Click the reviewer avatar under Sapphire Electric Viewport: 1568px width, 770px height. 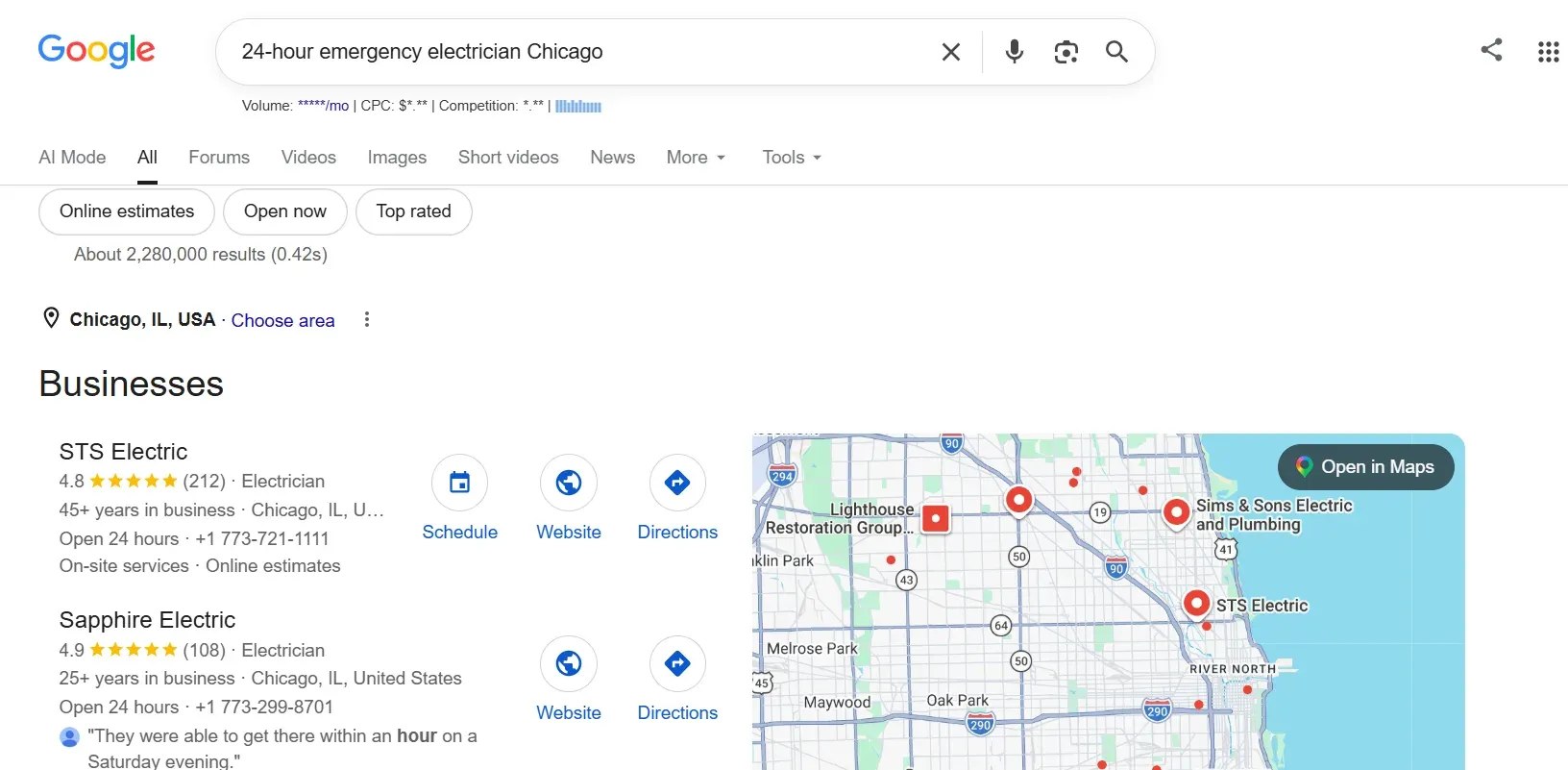click(69, 737)
